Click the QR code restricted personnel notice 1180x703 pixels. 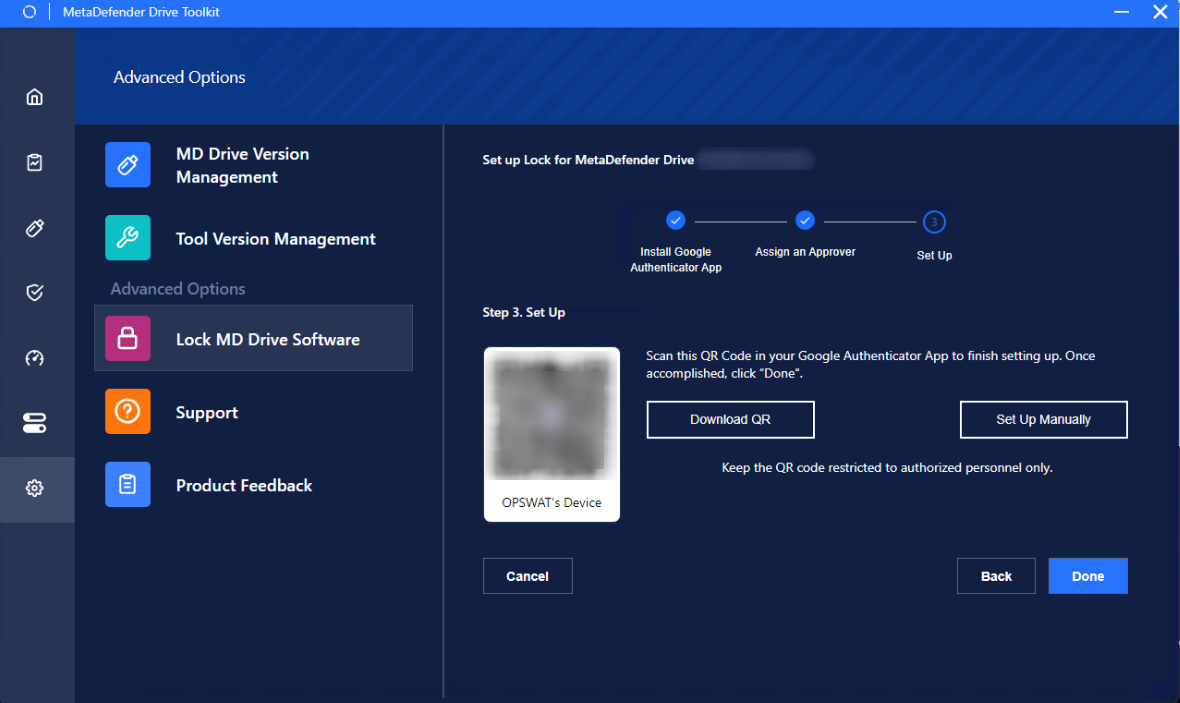(887, 467)
